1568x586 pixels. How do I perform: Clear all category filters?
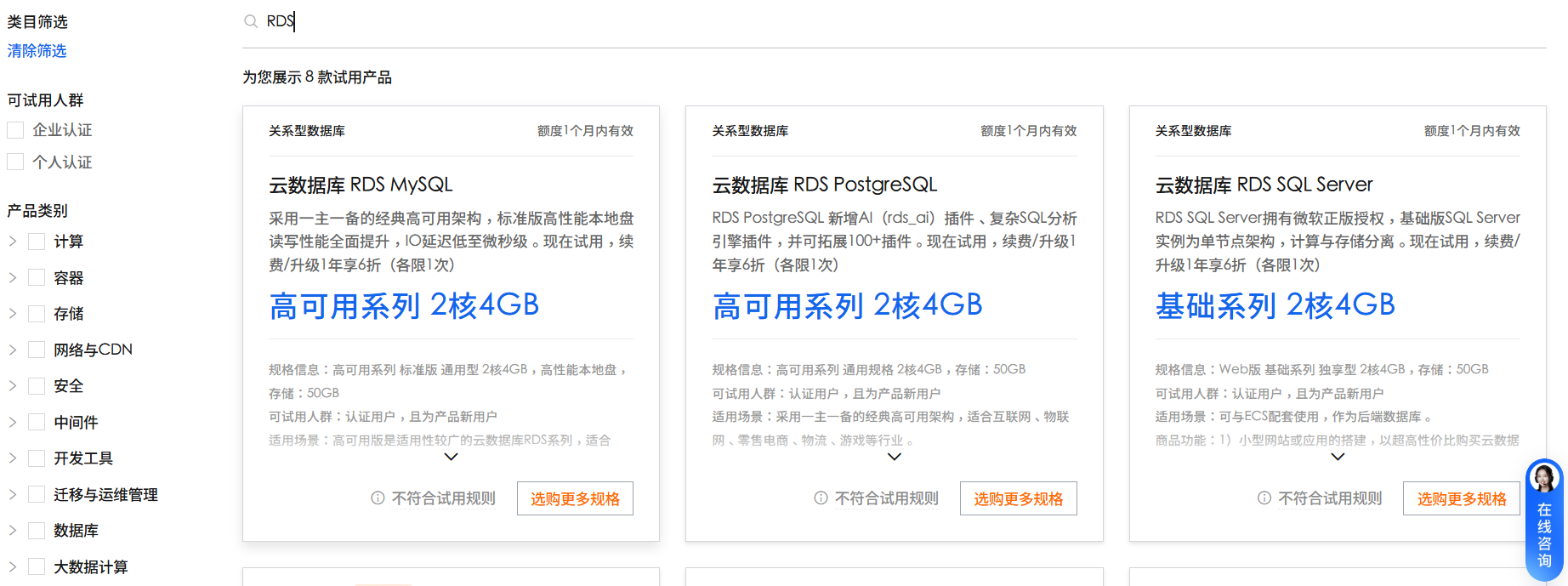[37, 51]
